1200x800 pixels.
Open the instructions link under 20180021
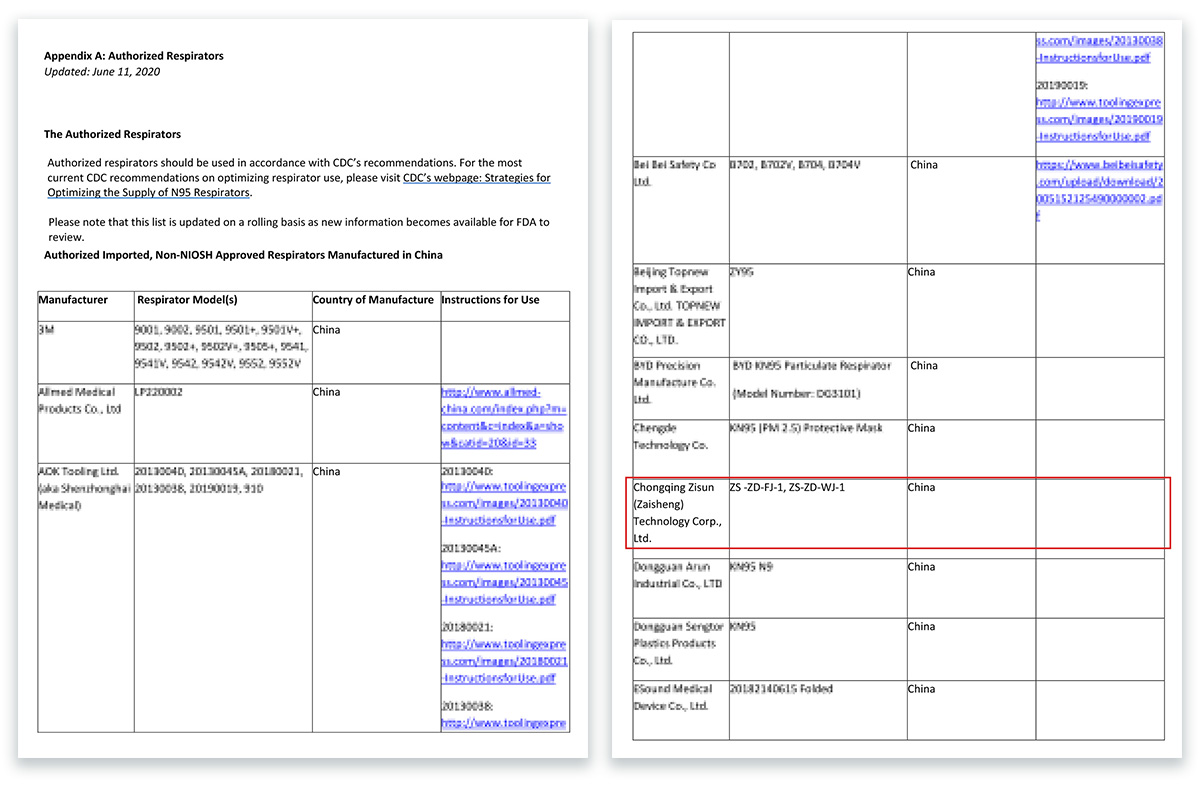tap(504, 661)
